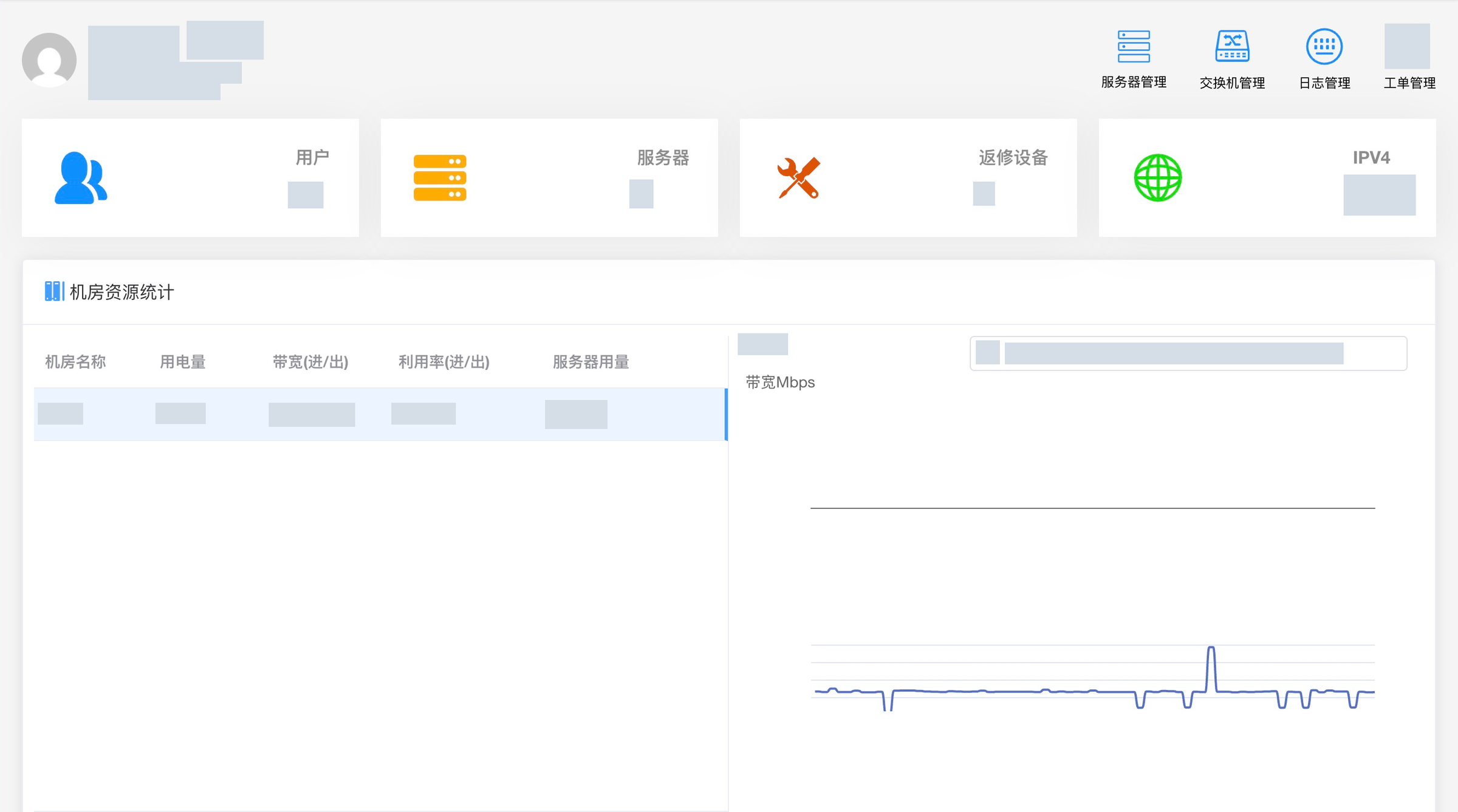
Task: Open the 服务器管理 server management icon
Action: point(1134,47)
